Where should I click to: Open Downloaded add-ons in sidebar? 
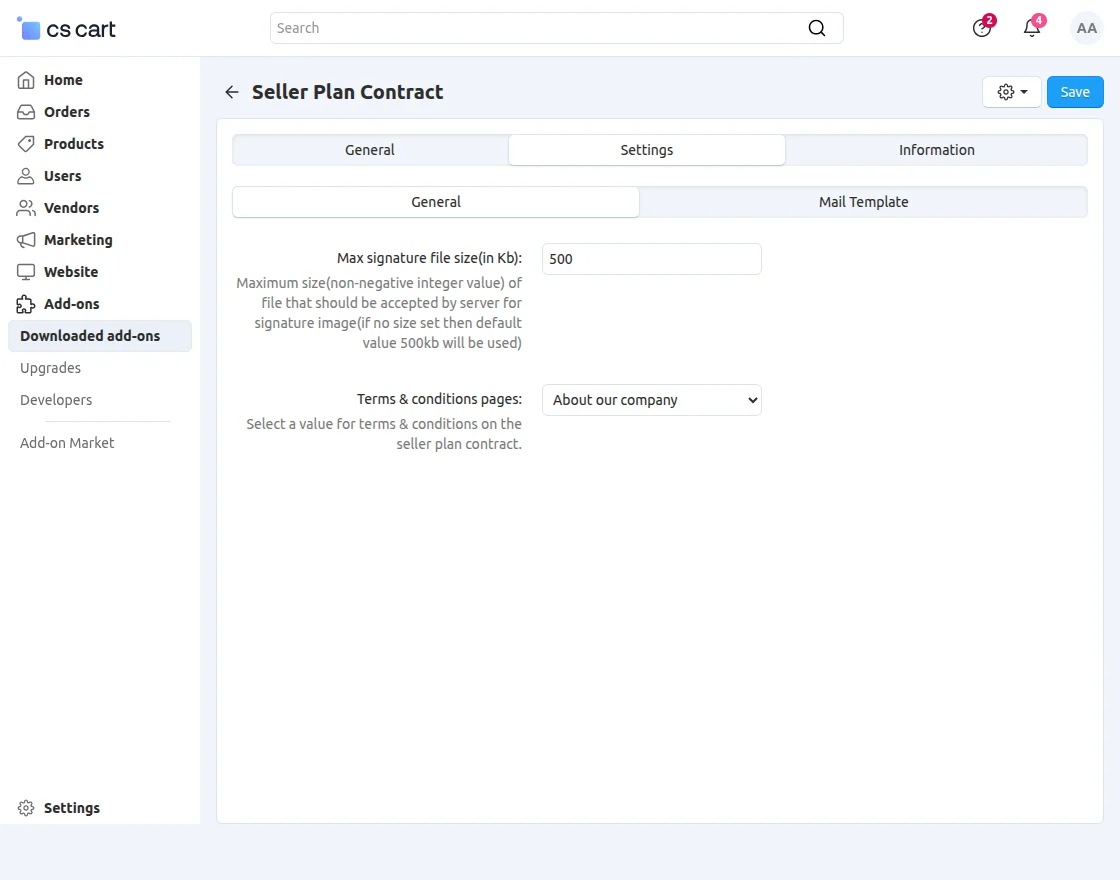[x=90, y=336]
